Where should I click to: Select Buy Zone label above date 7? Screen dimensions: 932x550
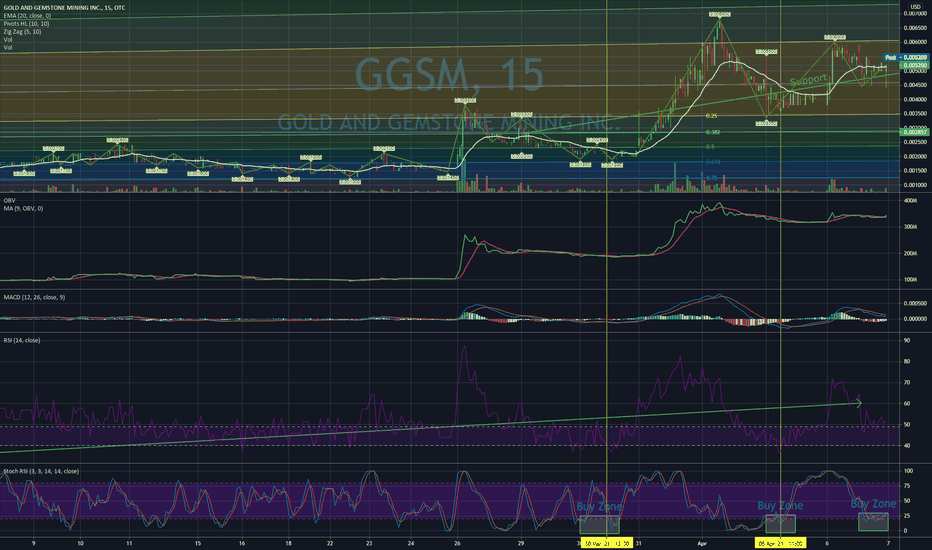(x=873, y=504)
